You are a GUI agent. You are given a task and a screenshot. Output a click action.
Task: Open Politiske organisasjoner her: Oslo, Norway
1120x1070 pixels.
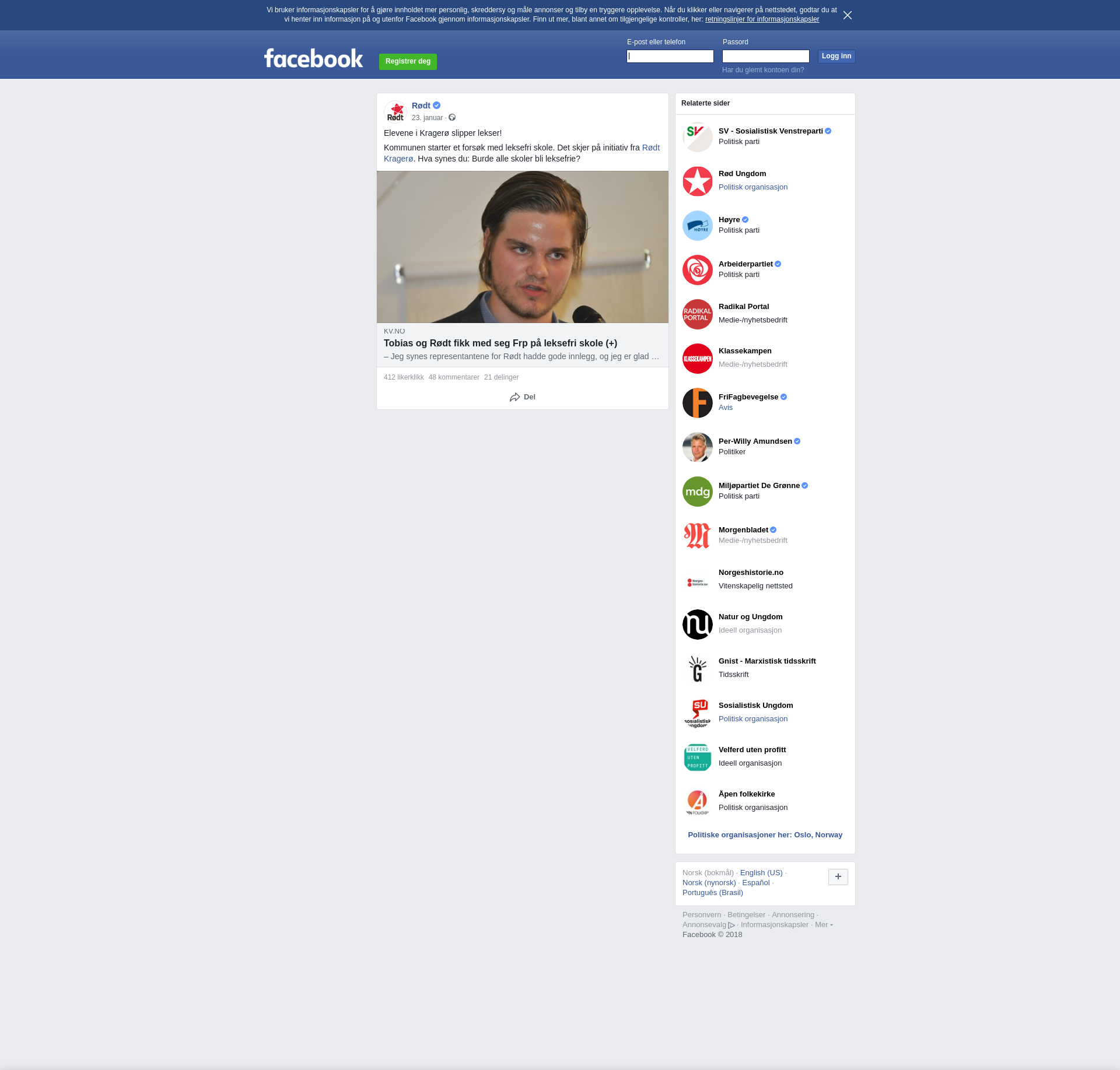[x=765, y=835]
